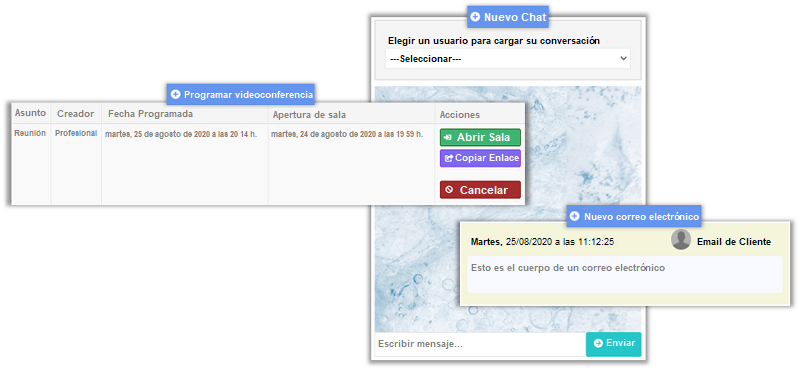The image size is (800, 370).
Task: Click the Enviar button
Action: click(614, 344)
